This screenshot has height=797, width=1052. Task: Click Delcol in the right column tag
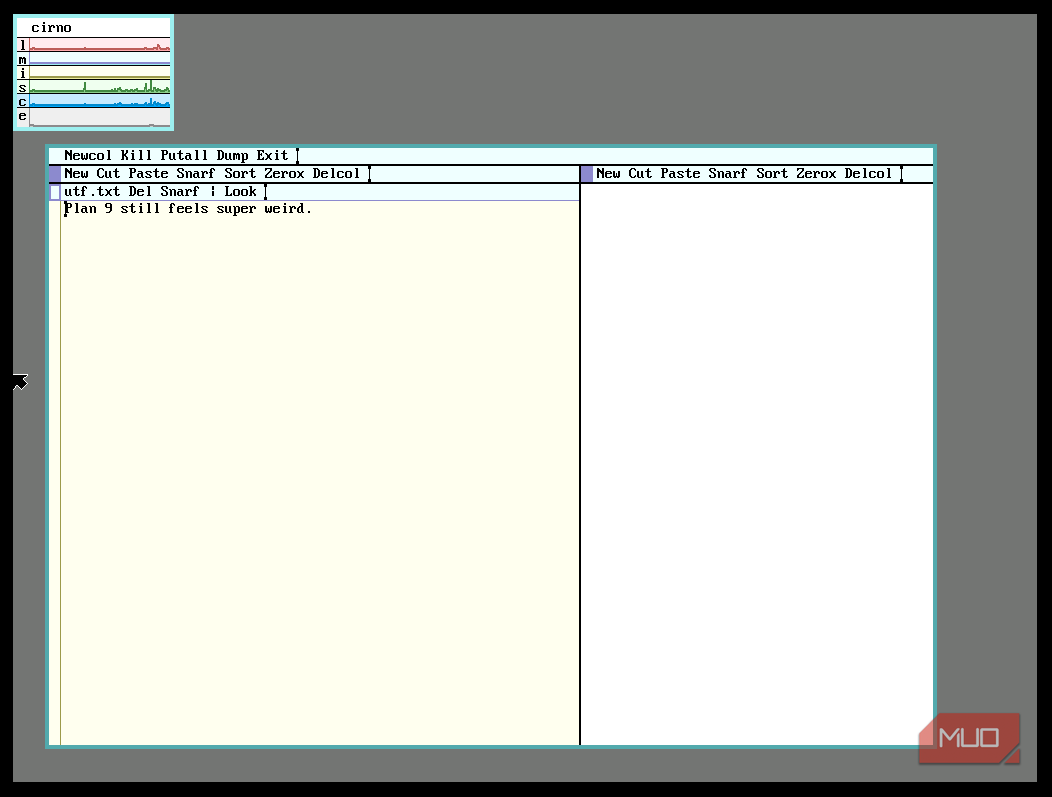[868, 174]
